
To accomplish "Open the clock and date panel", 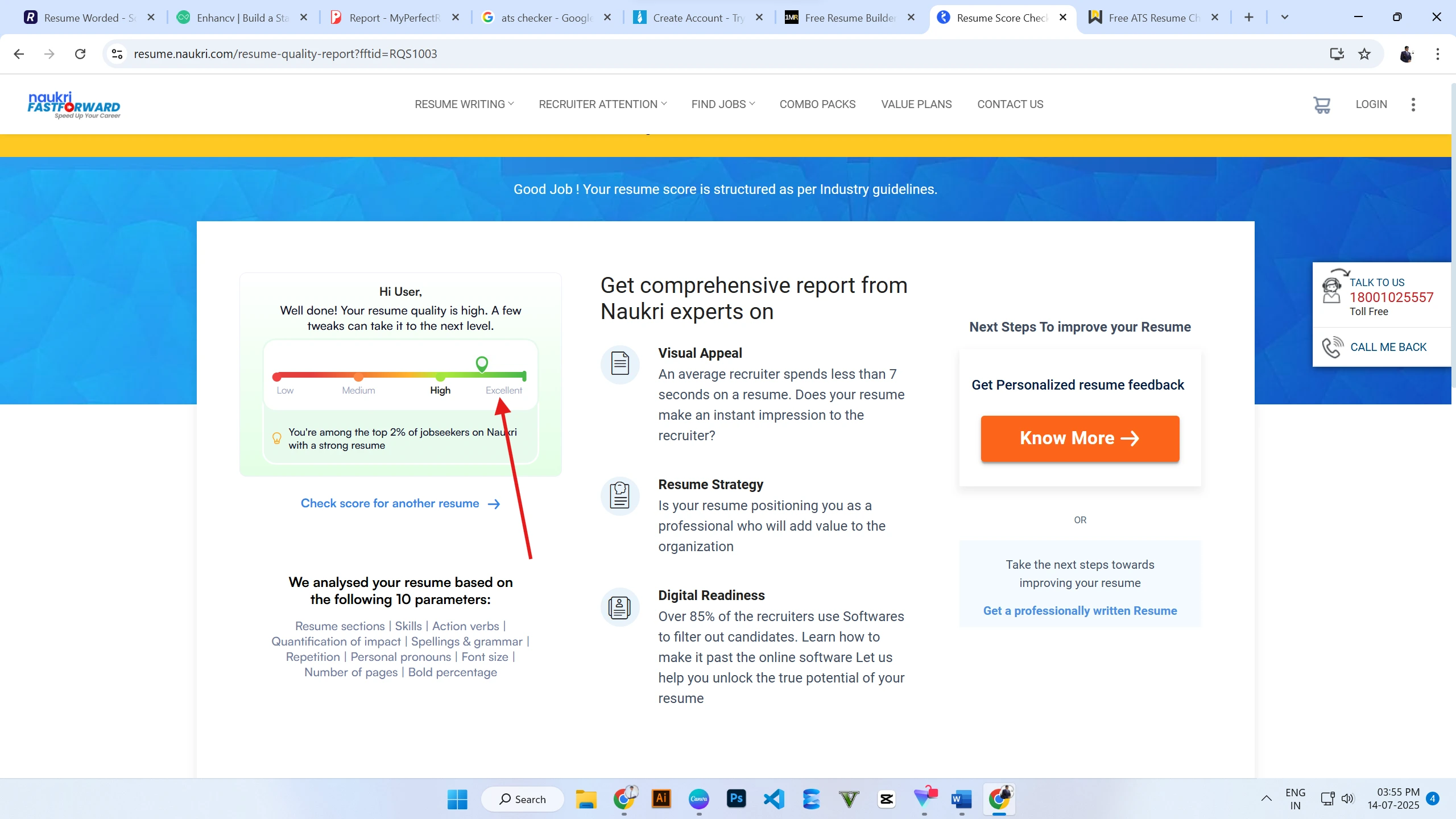I will coord(1393,799).
